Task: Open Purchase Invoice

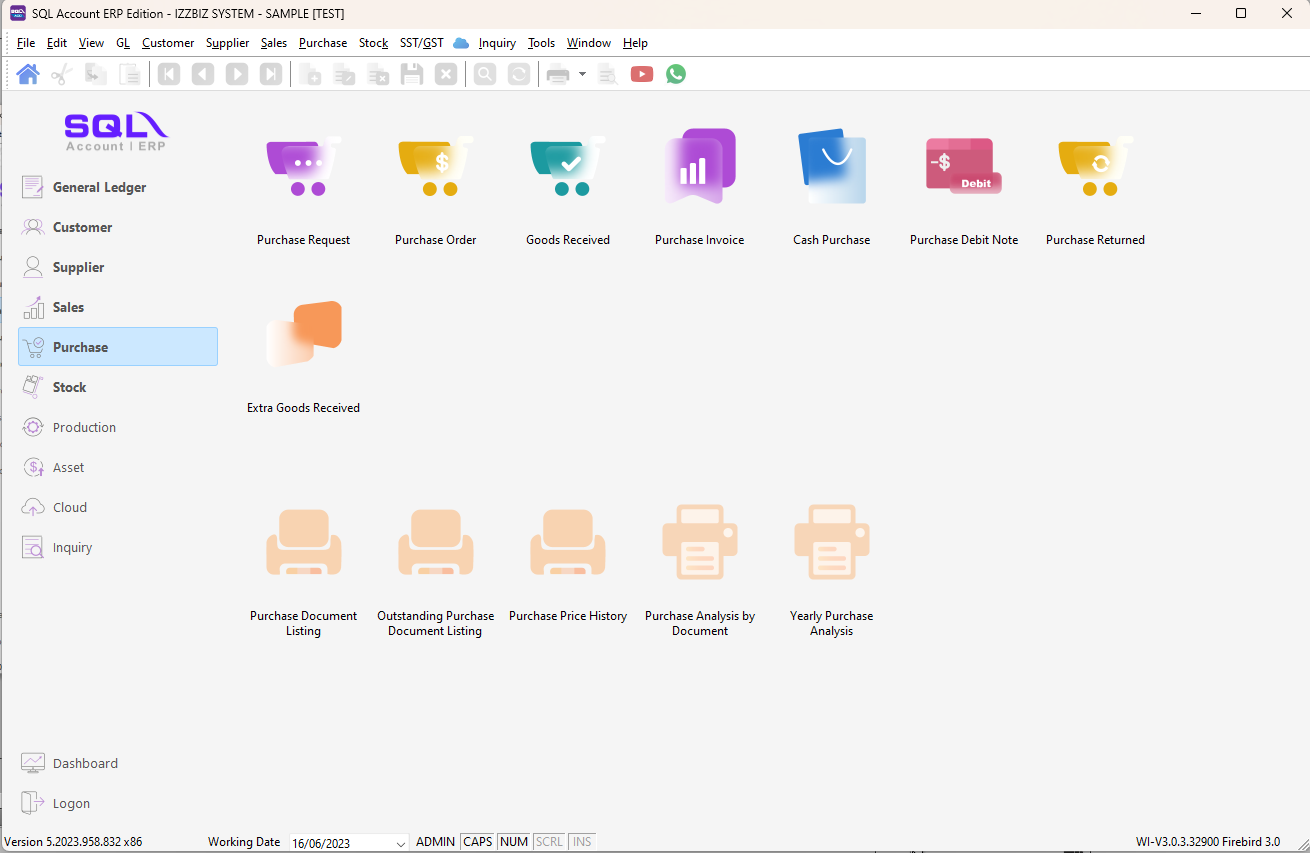Action: [x=700, y=187]
